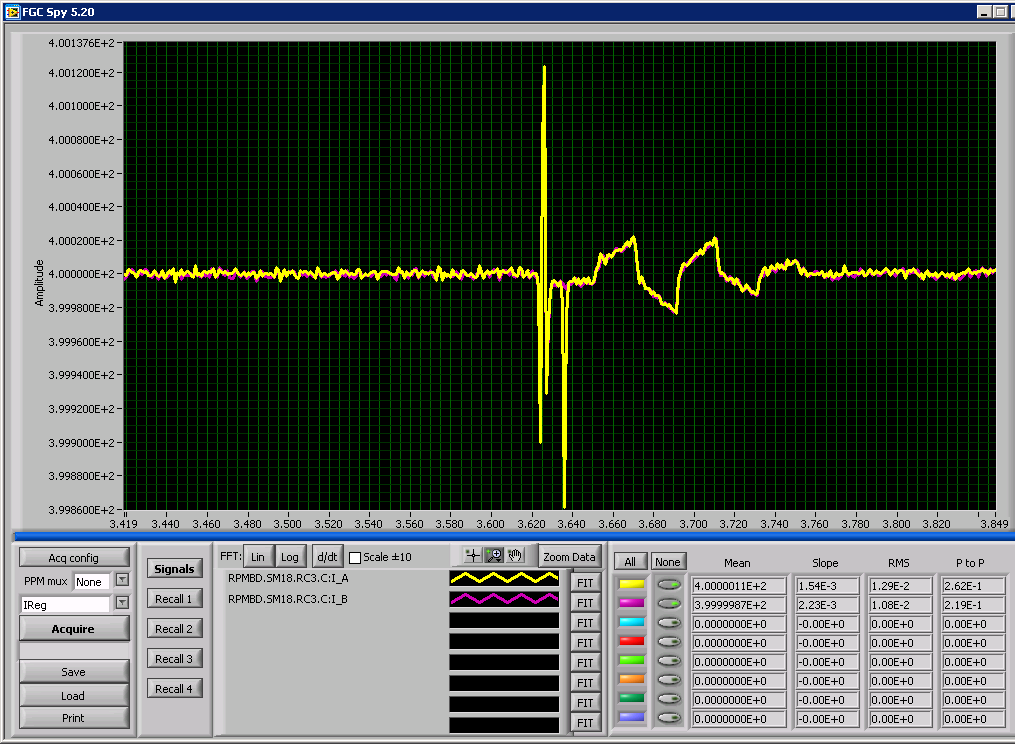Click FIT for RPMBD.SM18.RC3.C:I_B
1015x744 pixels.
pos(585,603)
